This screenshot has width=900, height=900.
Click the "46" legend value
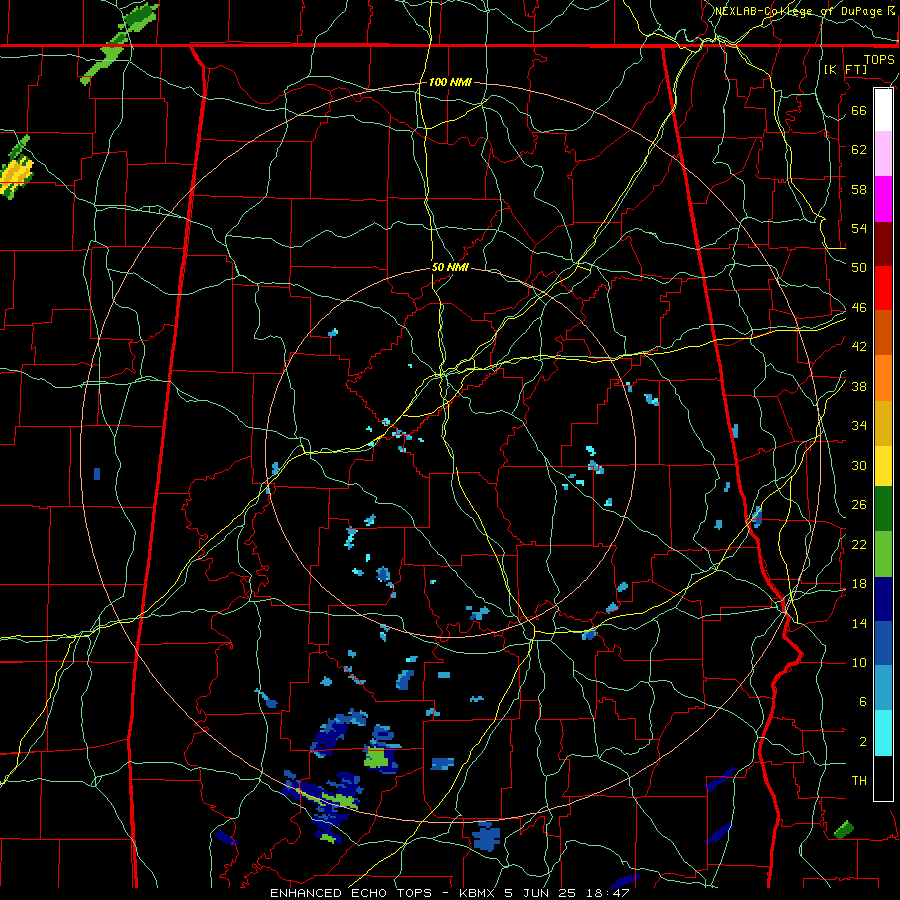click(x=859, y=308)
